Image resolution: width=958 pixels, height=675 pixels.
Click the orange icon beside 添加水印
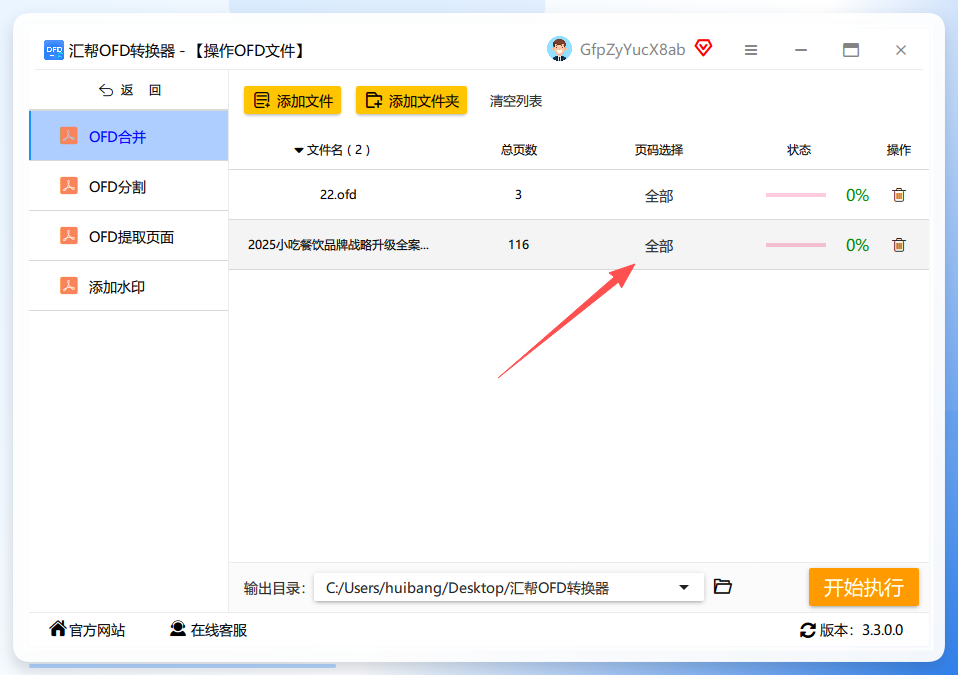(69, 286)
